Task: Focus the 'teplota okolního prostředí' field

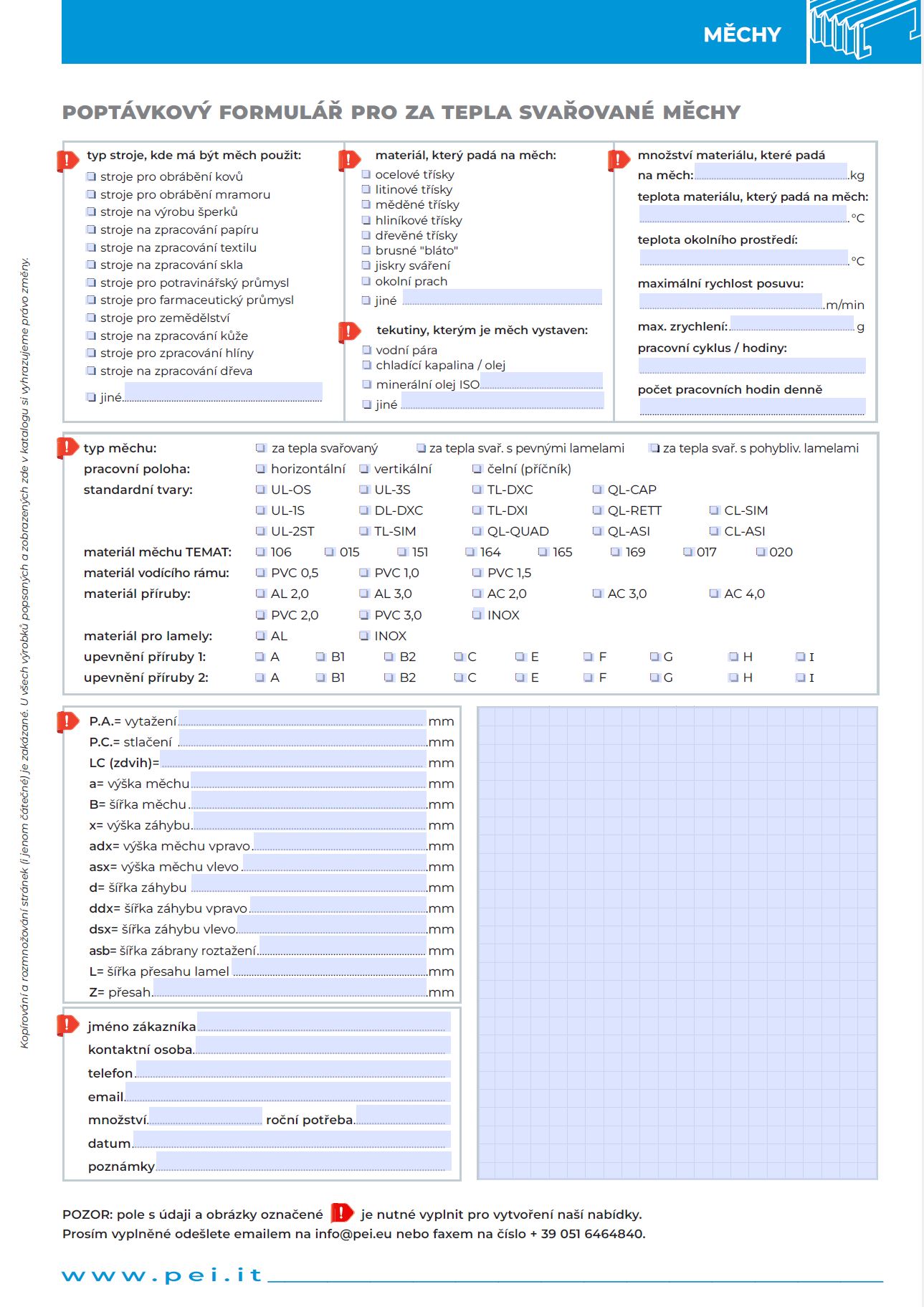Action: click(x=743, y=257)
